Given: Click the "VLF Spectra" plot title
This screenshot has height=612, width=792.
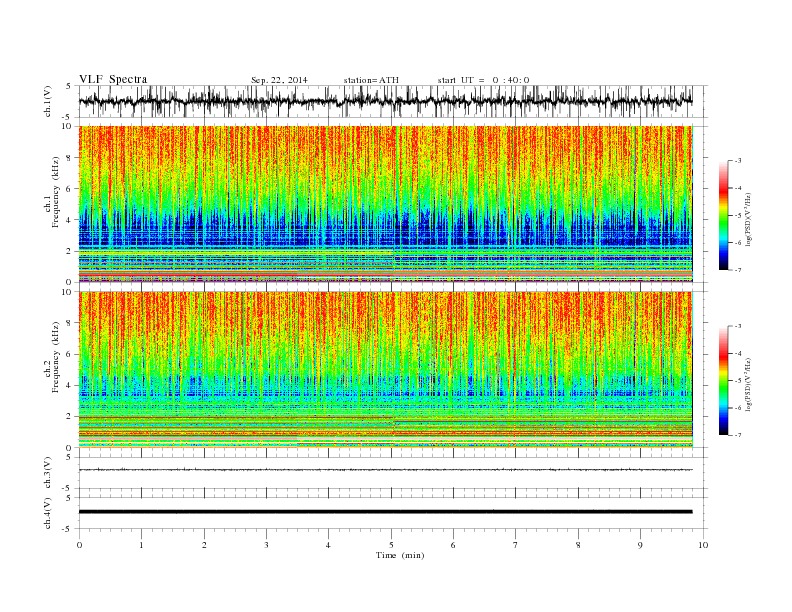Looking at the screenshot, I should tap(113, 79).
